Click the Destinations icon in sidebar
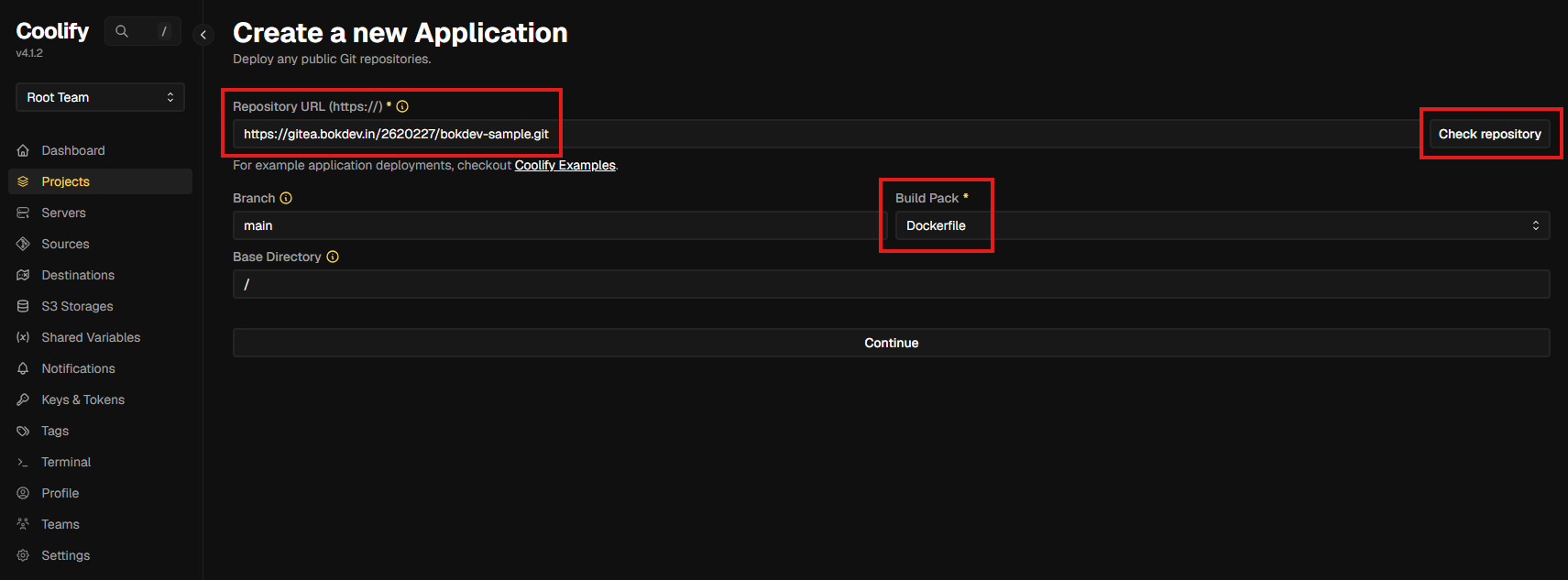This screenshot has width=1568, height=580. (x=23, y=275)
